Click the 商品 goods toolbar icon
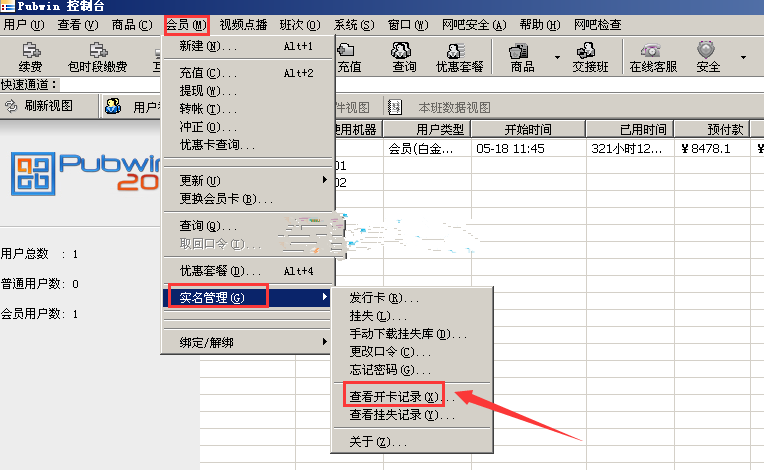 click(522, 56)
